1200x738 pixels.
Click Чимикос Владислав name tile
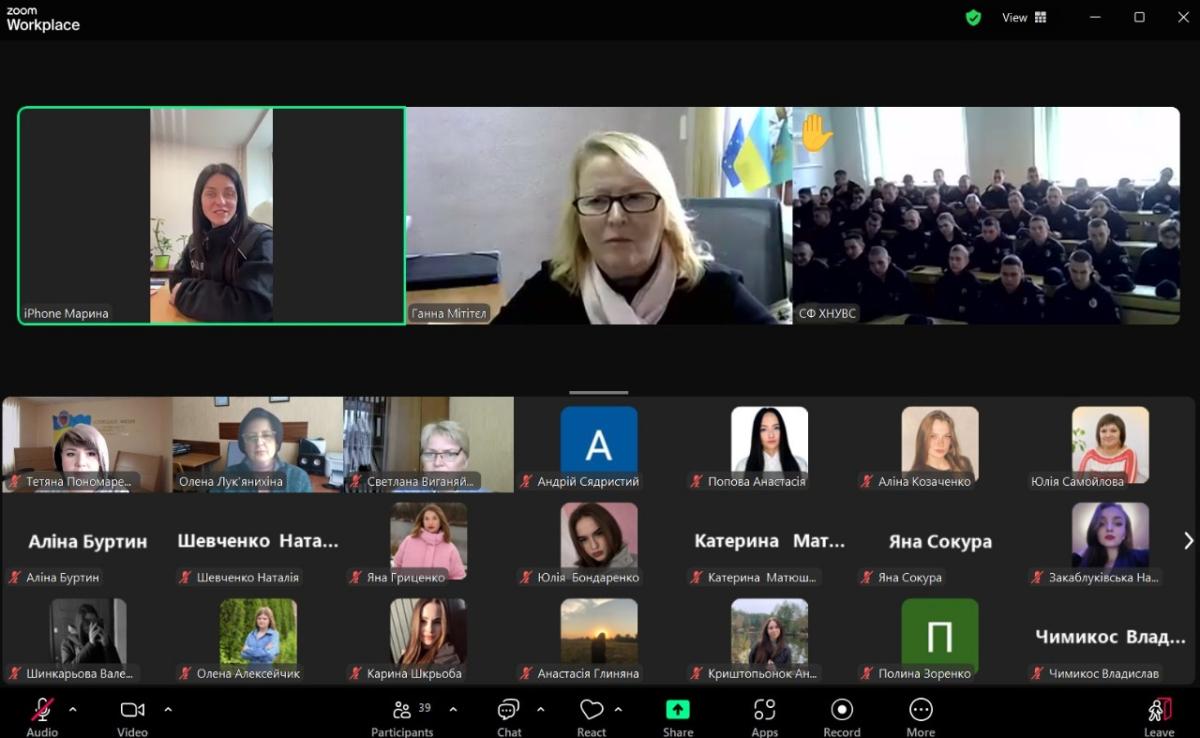click(1110, 636)
